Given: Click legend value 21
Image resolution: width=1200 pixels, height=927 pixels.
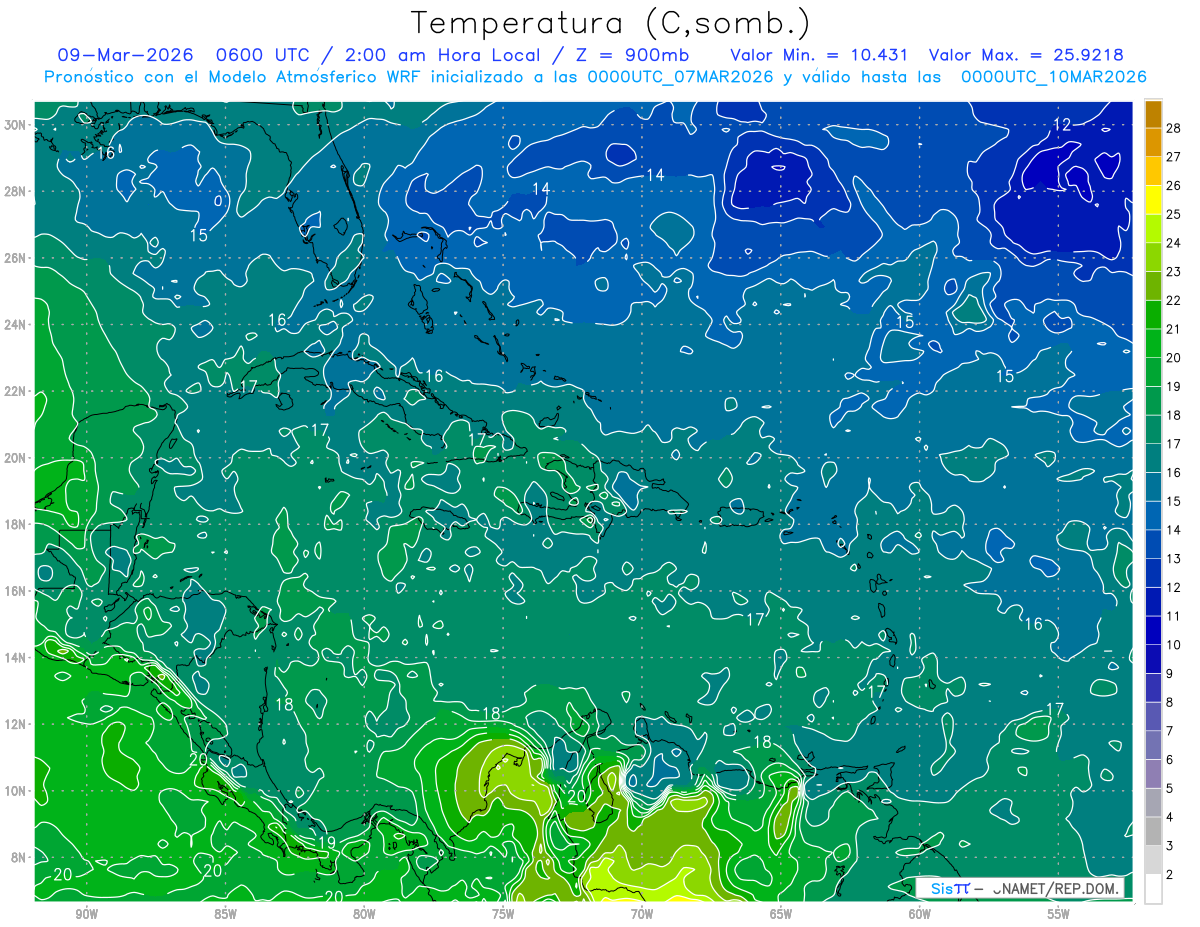Looking at the screenshot, I should click(x=1174, y=329).
